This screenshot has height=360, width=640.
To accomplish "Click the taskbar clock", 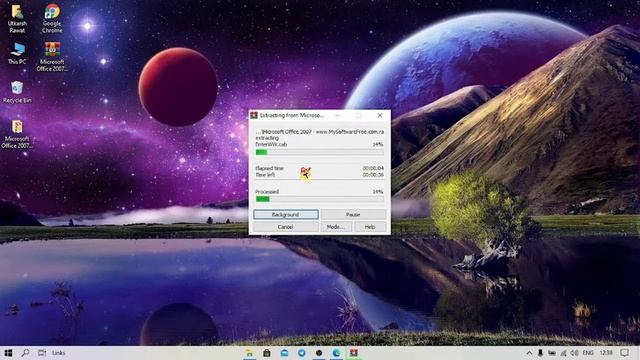I will point(606,353).
